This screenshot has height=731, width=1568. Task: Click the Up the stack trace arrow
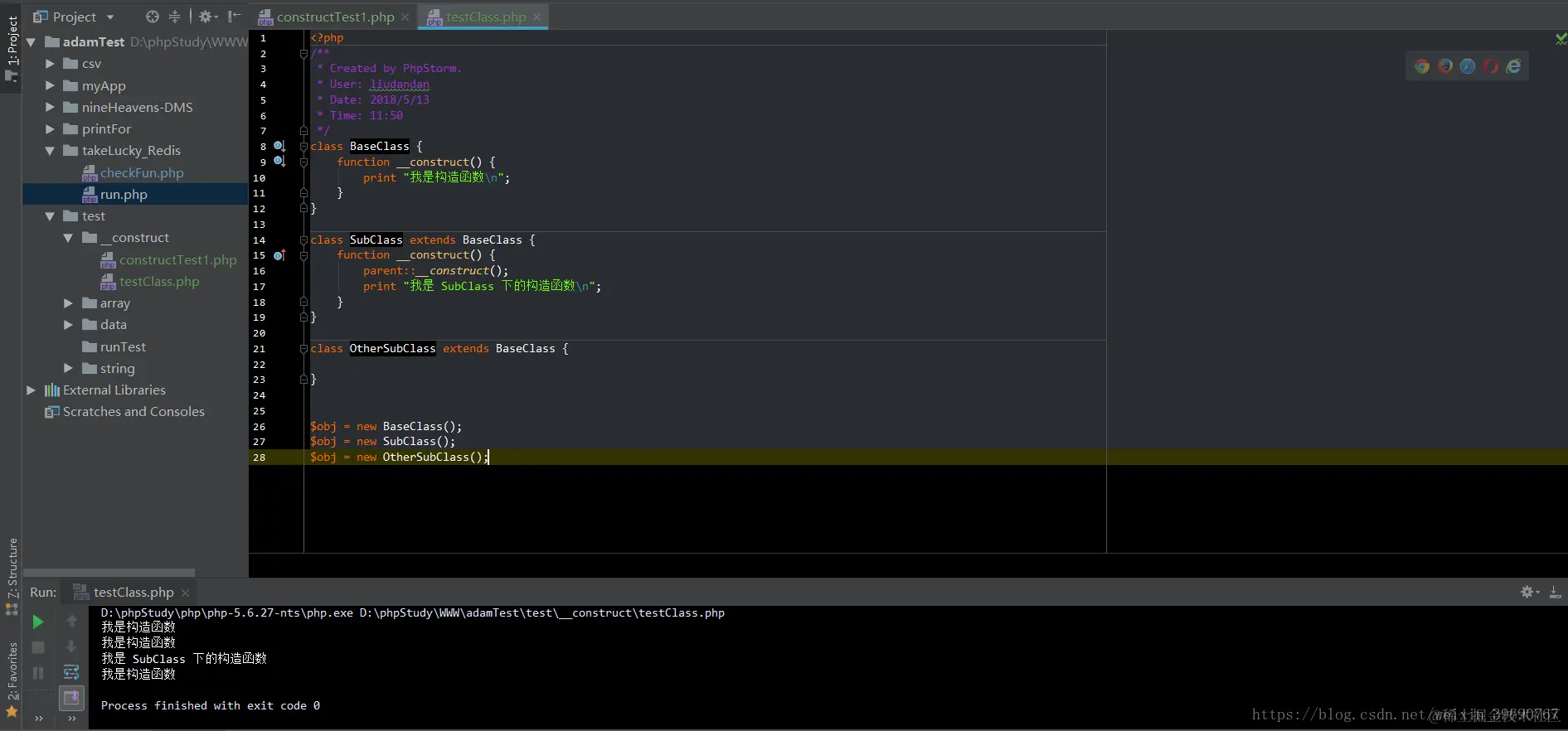[x=72, y=622]
